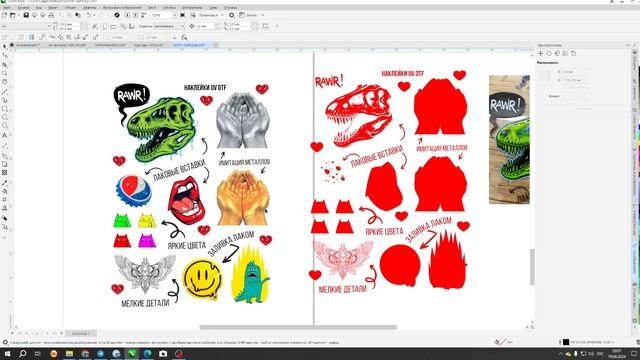Select the Pick tool in the toolbox
The width and height of the screenshot is (640, 360).
(x=4, y=46)
